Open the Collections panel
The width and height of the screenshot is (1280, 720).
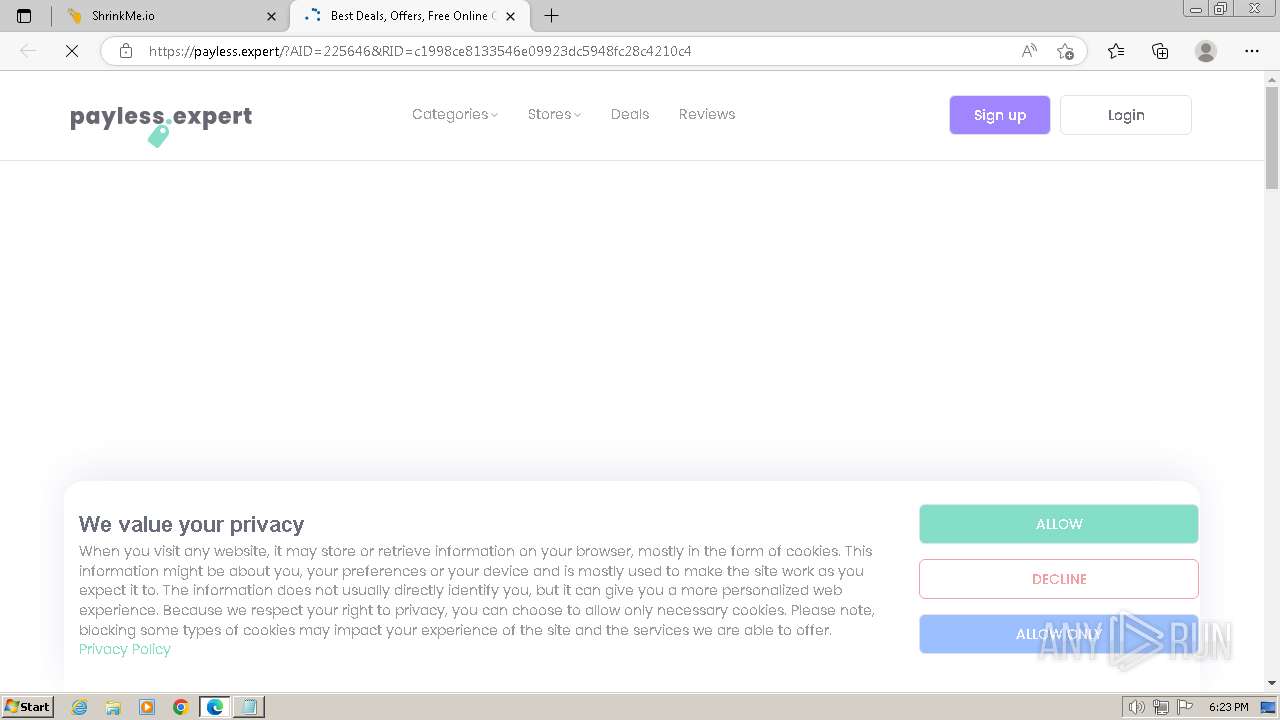click(1160, 51)
